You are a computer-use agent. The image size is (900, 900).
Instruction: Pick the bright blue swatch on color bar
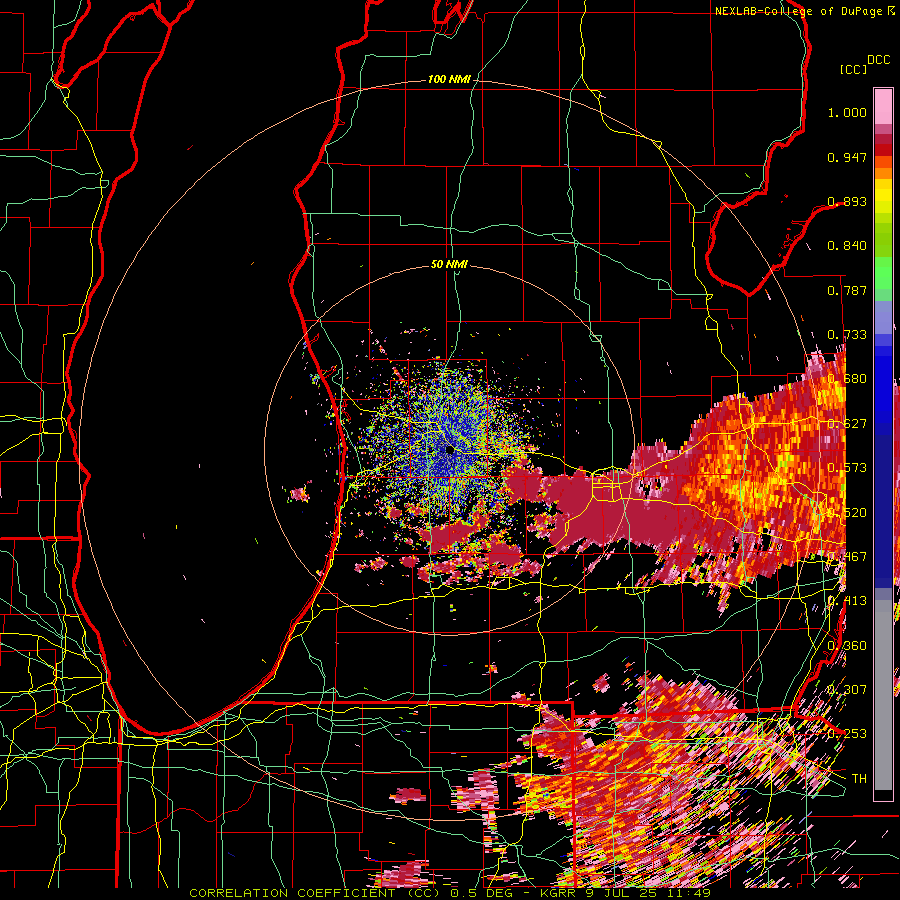click(x=883, y=379)
